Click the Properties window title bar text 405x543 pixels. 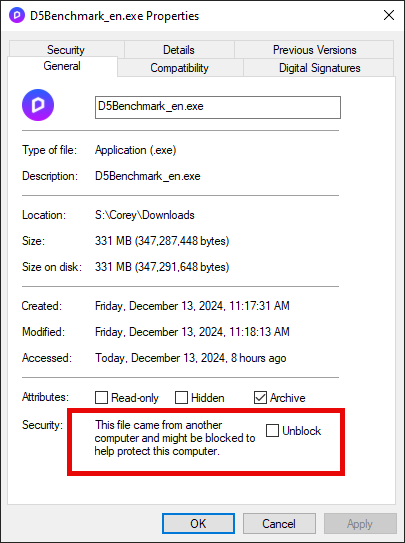tap(115, 16)
